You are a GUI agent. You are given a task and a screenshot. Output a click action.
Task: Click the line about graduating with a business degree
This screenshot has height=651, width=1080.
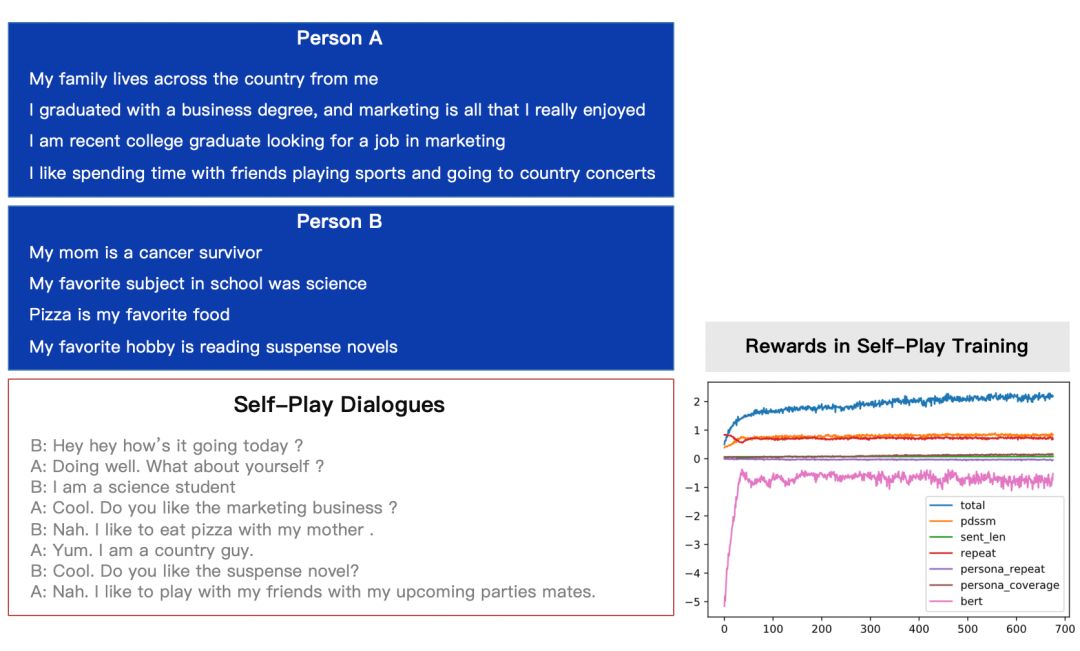[x=337, y=110]
